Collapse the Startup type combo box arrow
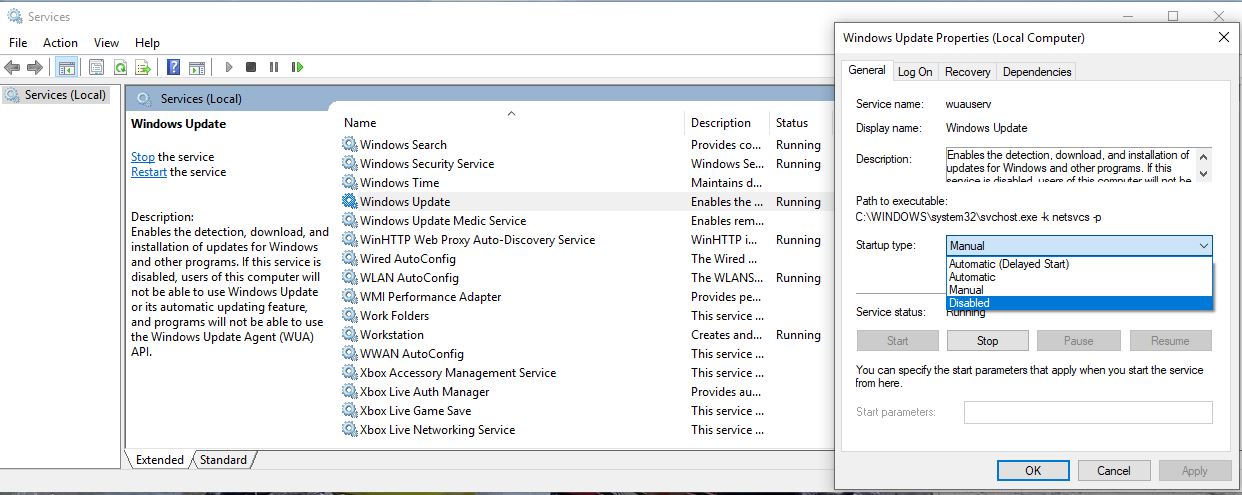This screenshot has height=495, width=1242. click(1203, 246)
